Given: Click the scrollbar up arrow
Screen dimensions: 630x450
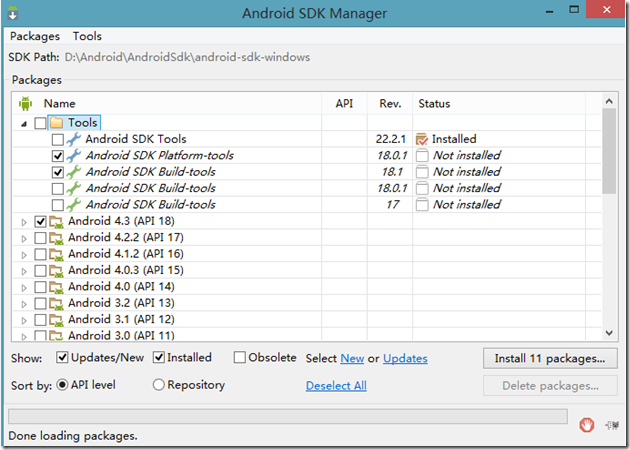Looking at the screenshot, I should point(609,101).
